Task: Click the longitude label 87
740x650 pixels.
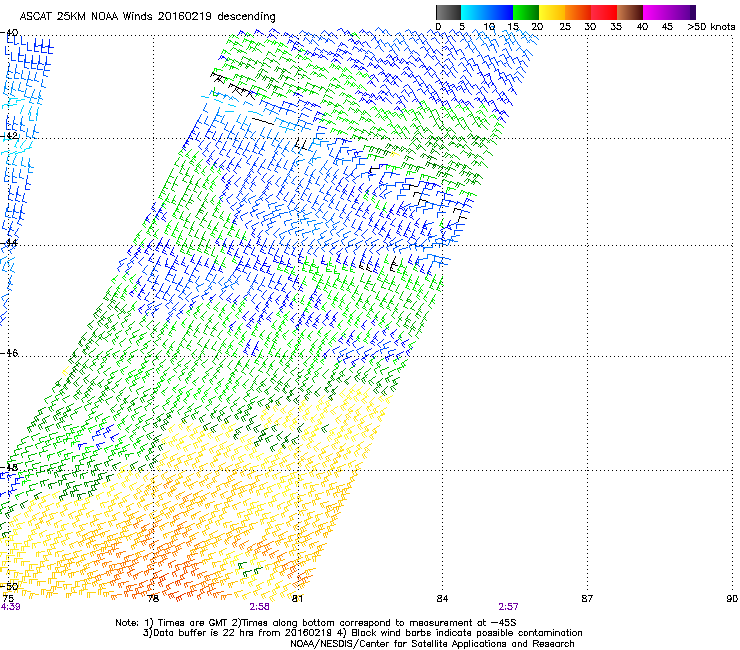Action: [x=587, y=599]
